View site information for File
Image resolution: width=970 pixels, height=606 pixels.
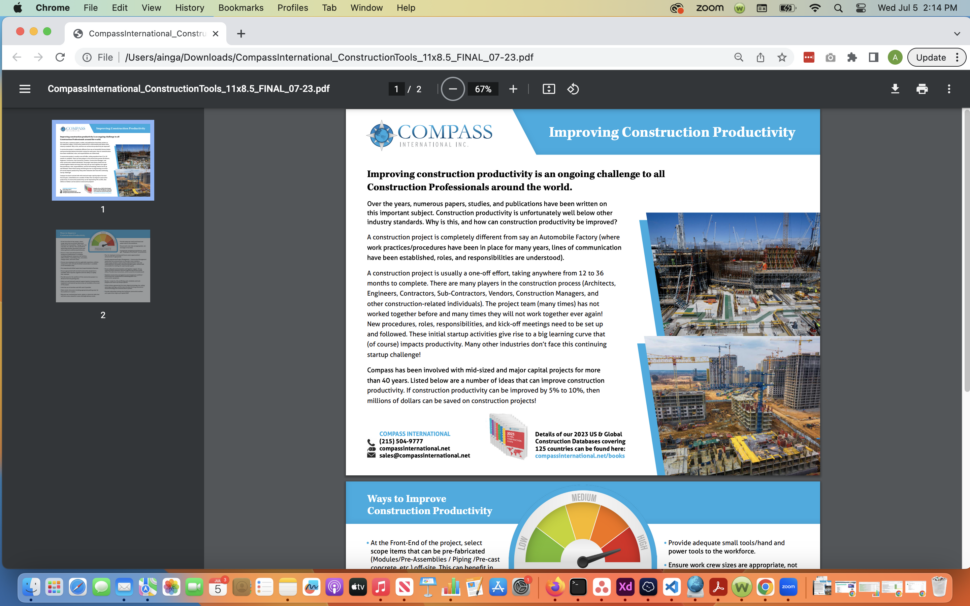pos(98,58)
